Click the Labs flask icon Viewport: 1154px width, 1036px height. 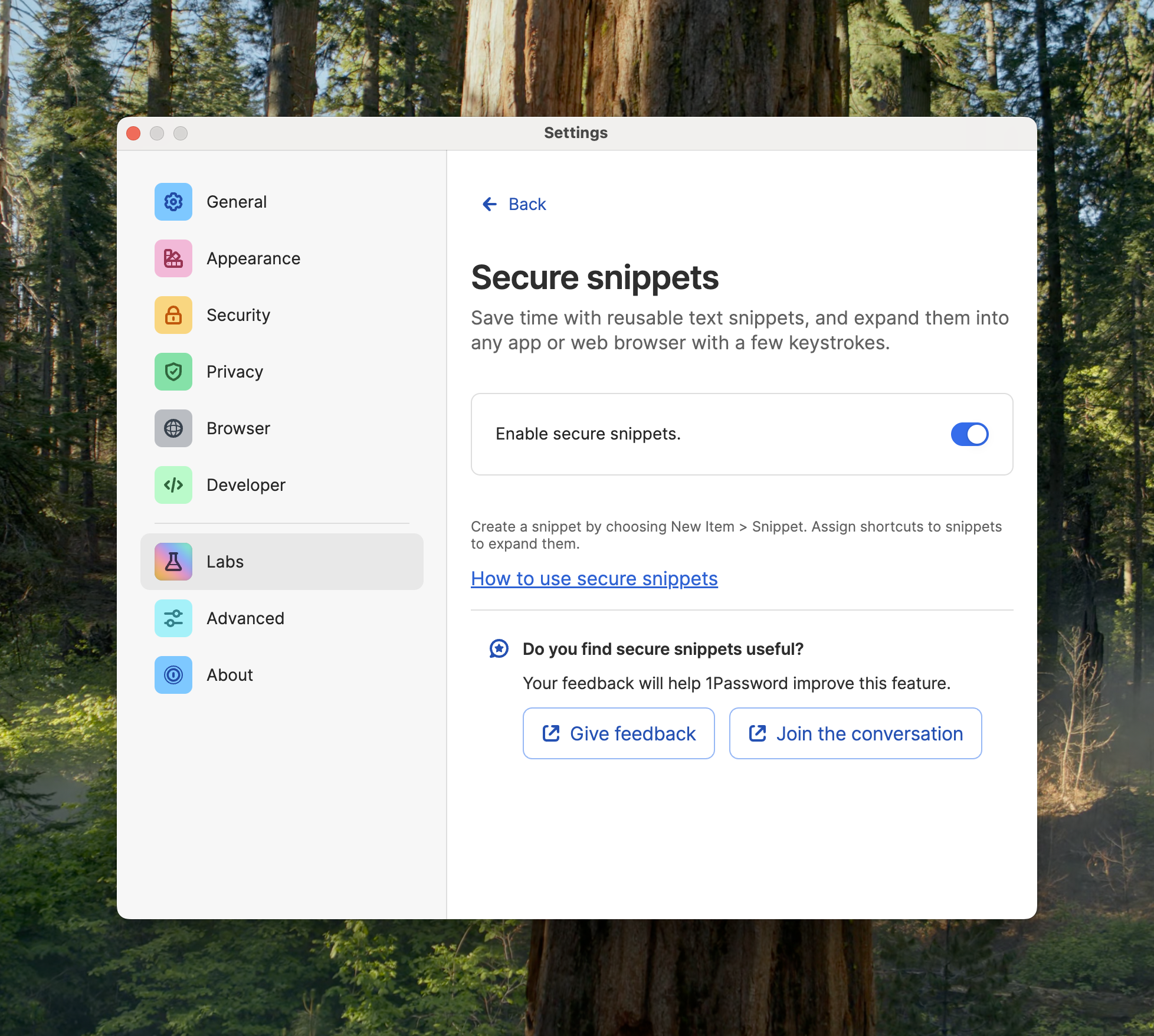173,562
